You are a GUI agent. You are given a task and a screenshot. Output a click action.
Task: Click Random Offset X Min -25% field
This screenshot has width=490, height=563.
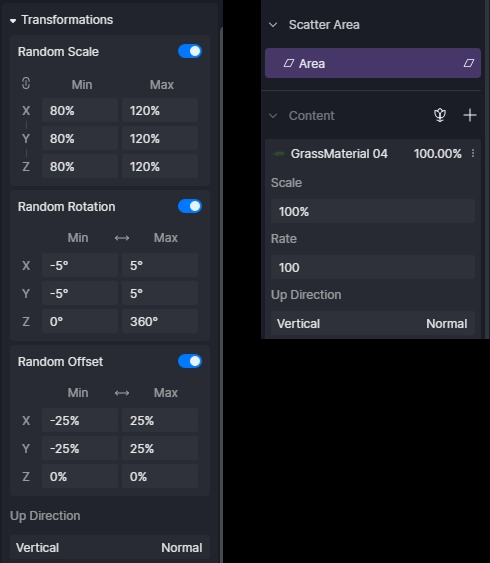(80, 420)
